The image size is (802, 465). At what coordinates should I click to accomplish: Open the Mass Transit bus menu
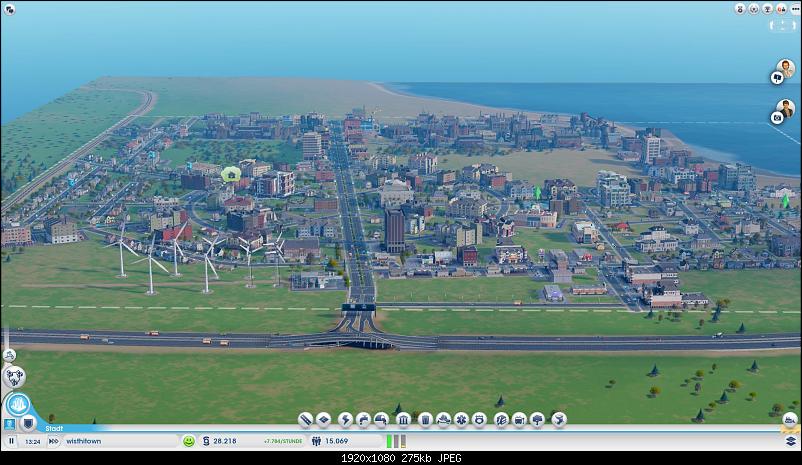pos(519,420)
